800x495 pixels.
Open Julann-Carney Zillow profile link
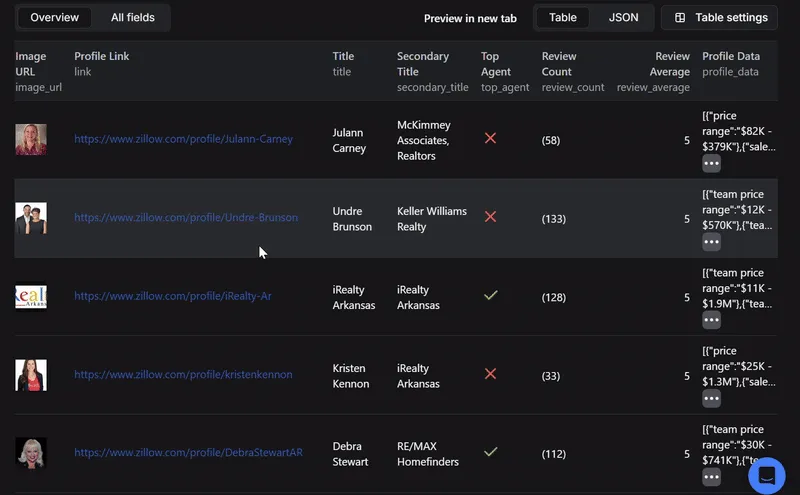click(x=184, y=139)
